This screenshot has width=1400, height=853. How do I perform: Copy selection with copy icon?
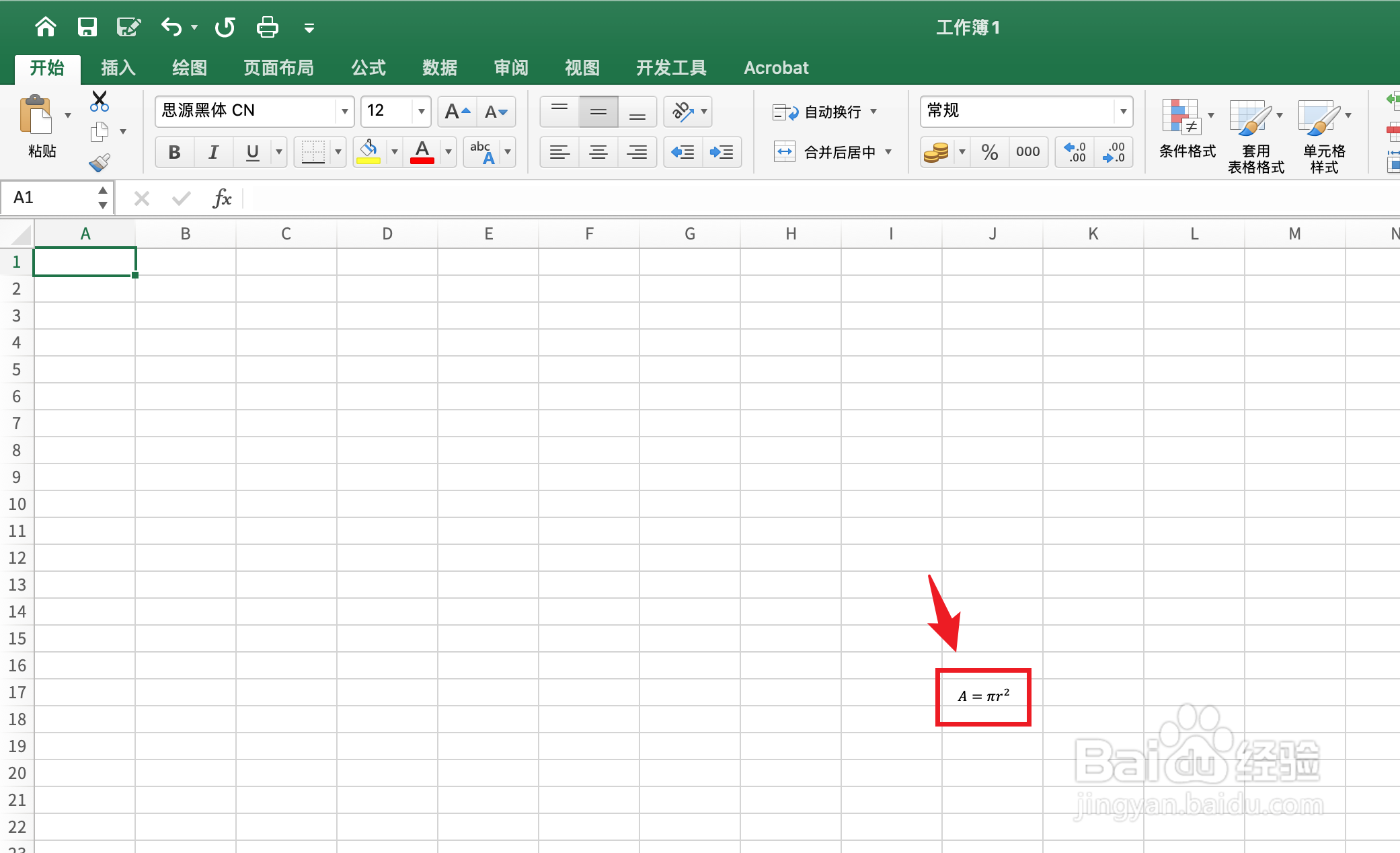[100, 132]
